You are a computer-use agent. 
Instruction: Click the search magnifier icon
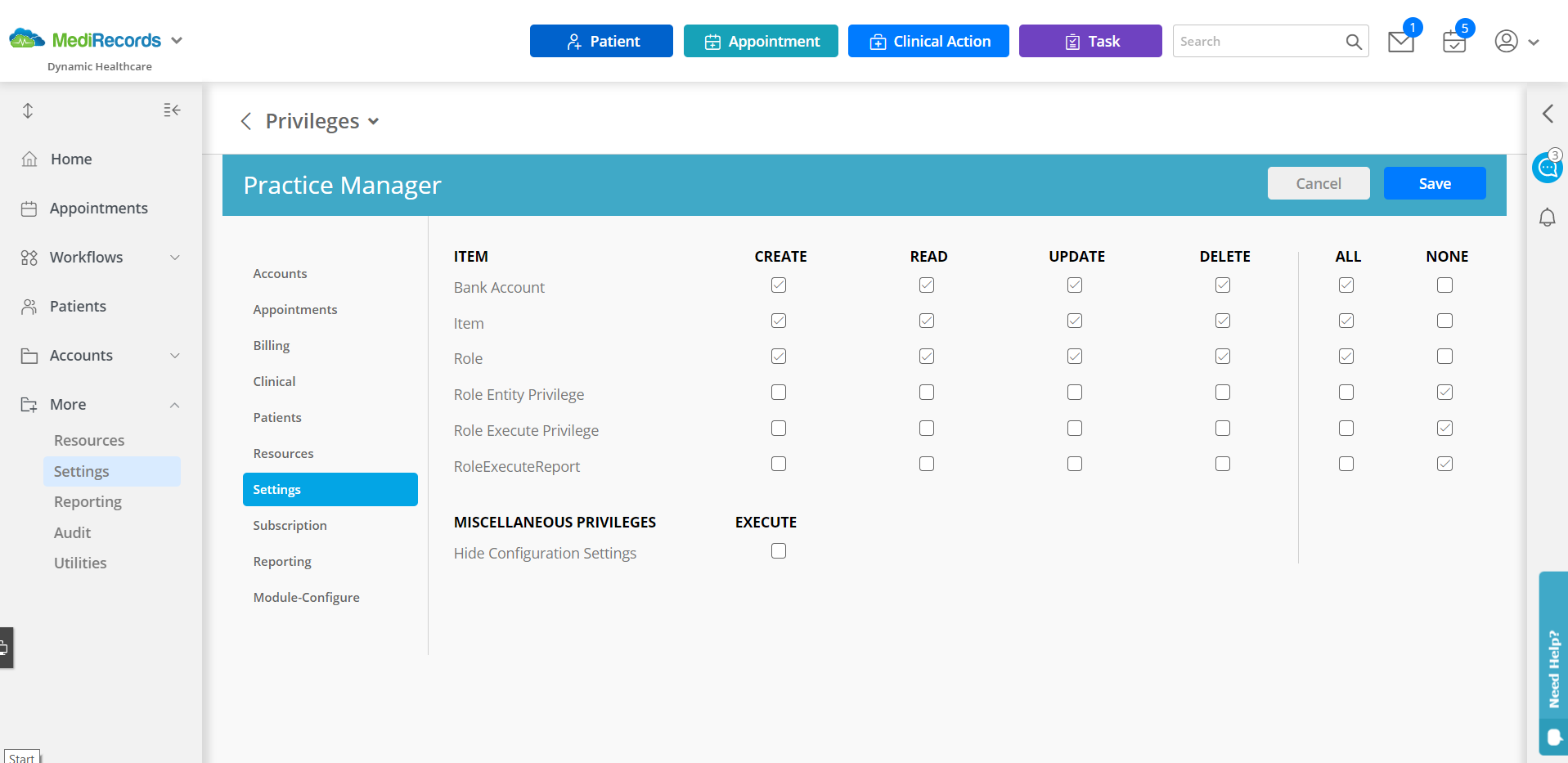[x=1354, y=42]
